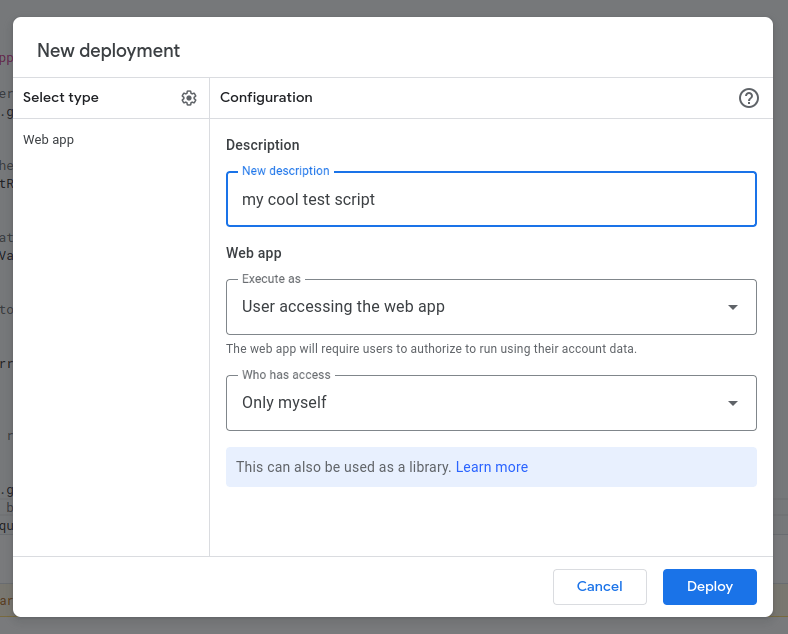Click the Configuration header label

pos(266,98)
